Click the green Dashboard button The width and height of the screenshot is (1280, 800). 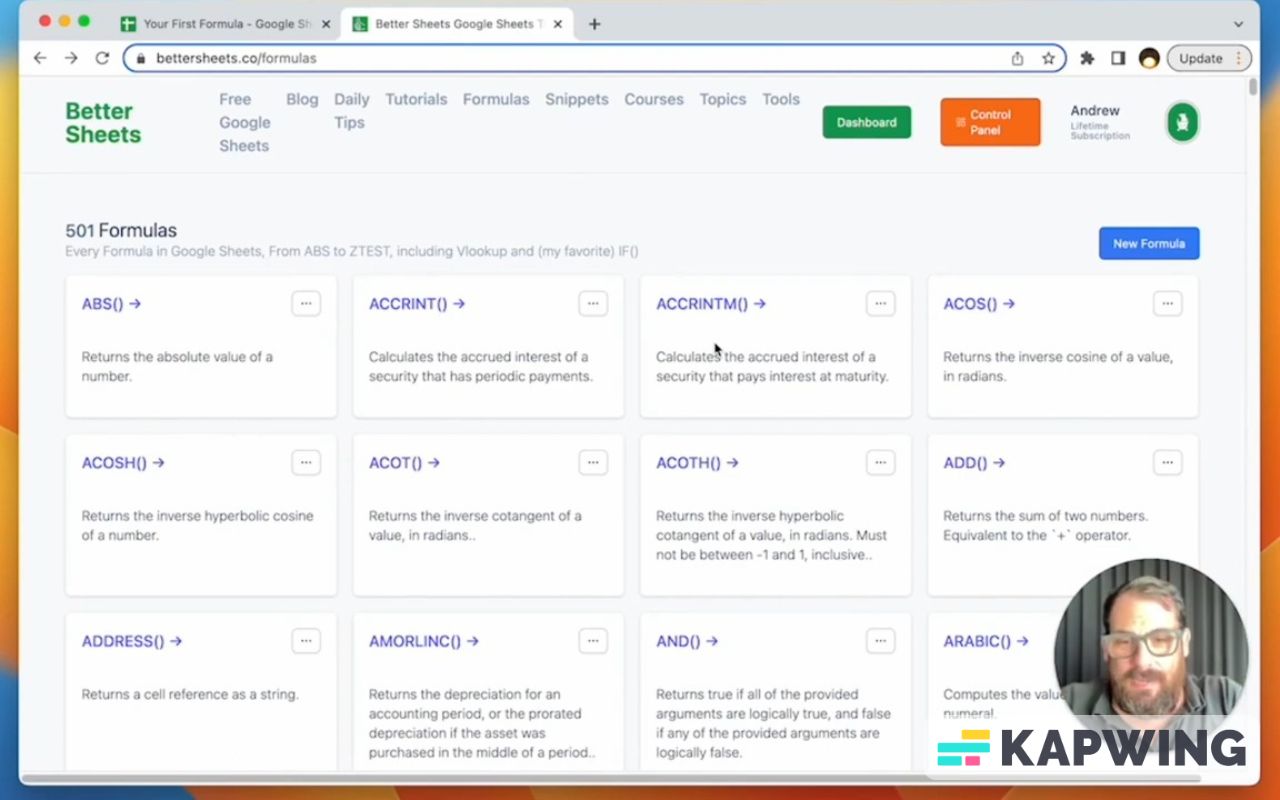(867, 122)
